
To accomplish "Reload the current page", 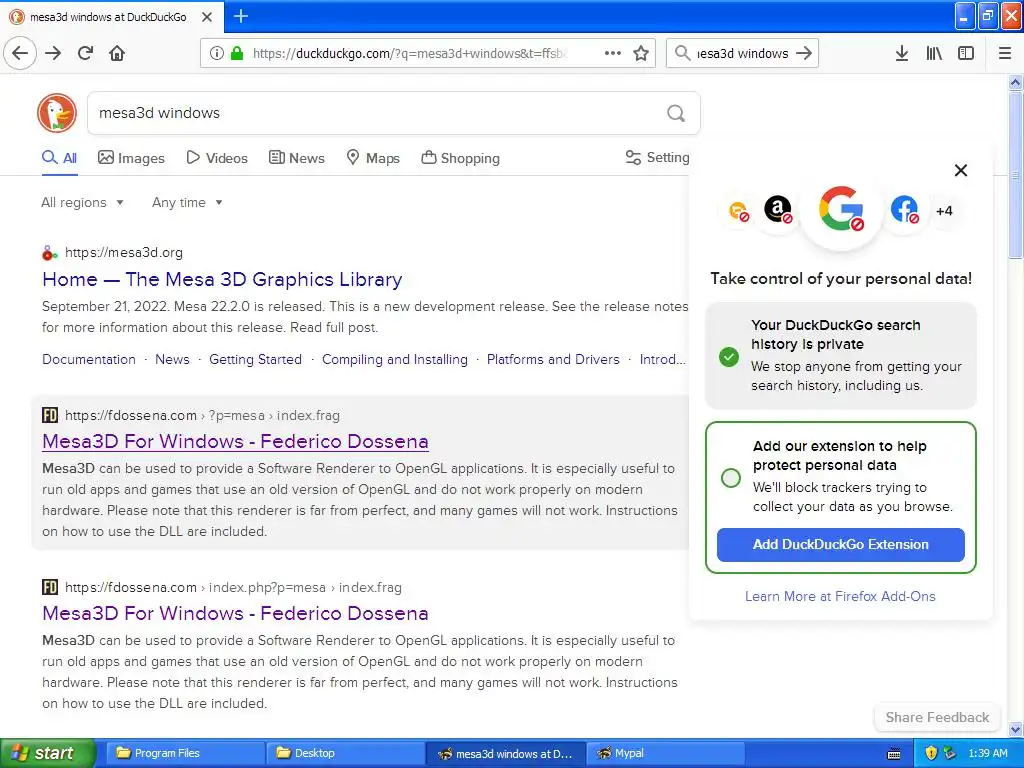I will tap(85, 53).
